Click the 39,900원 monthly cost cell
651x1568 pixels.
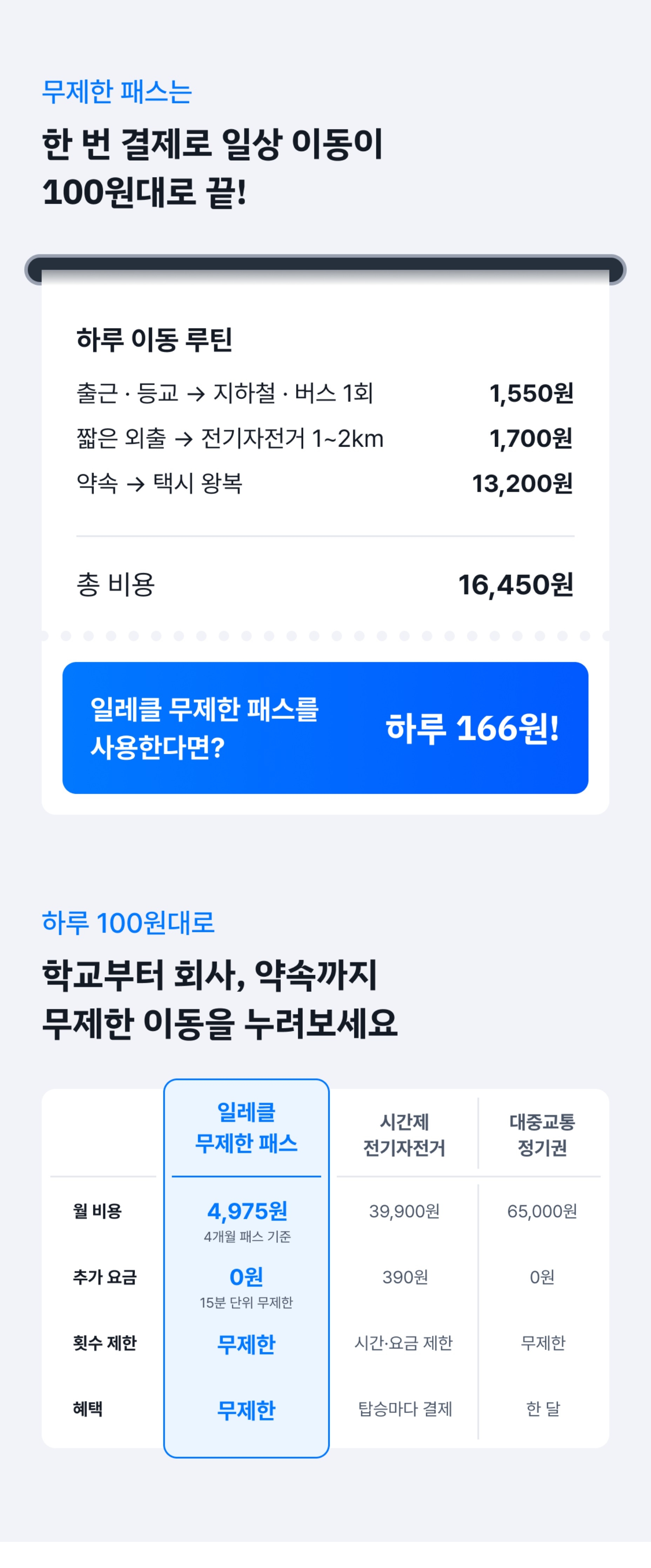point(404,1211)
